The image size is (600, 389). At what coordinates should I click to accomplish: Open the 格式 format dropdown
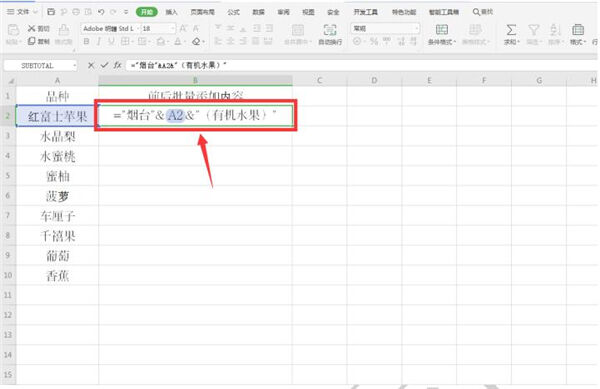(578, 34)
